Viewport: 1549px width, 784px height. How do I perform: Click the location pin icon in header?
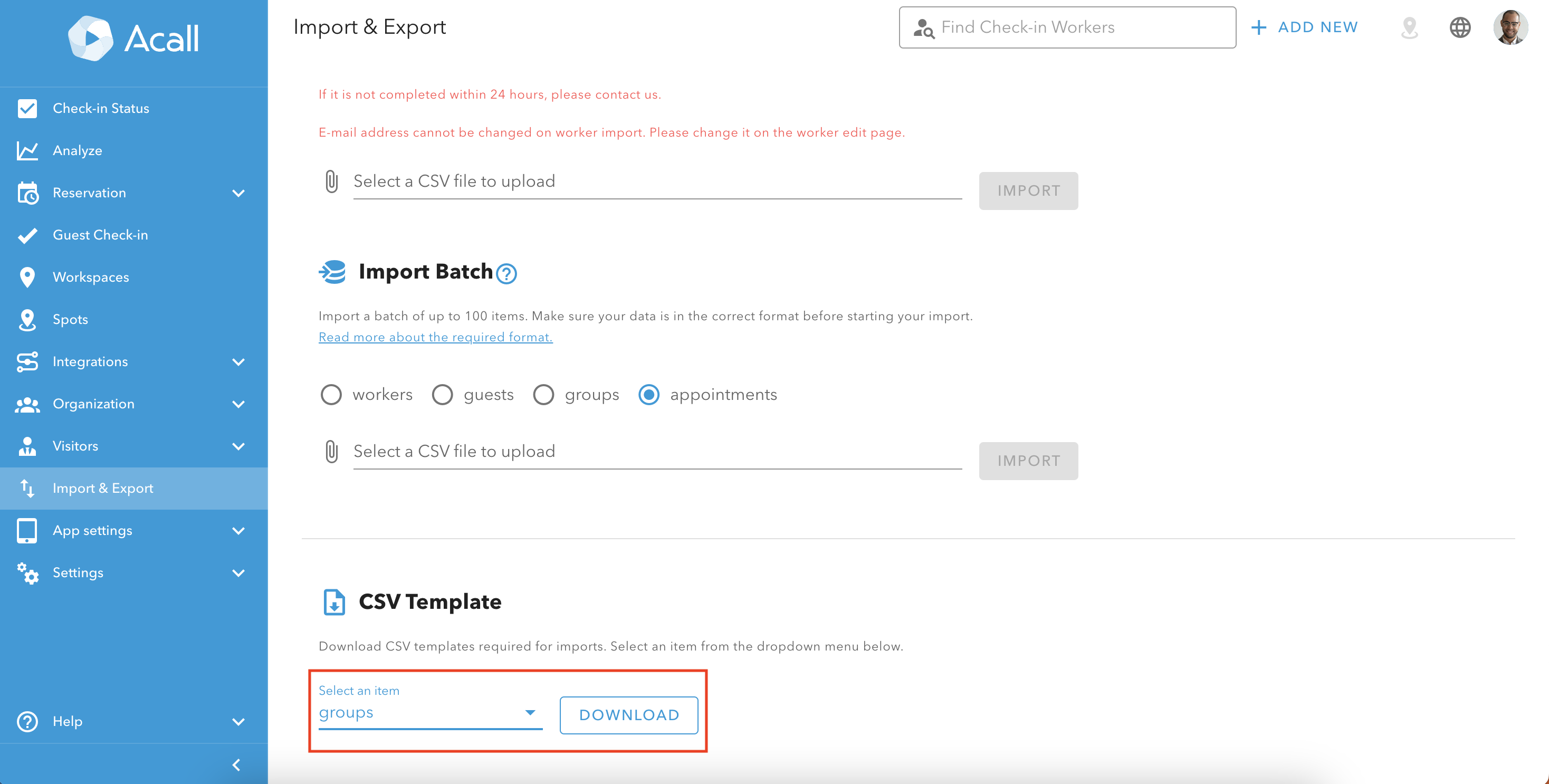pyautogui.click(x=1410, y=27)
